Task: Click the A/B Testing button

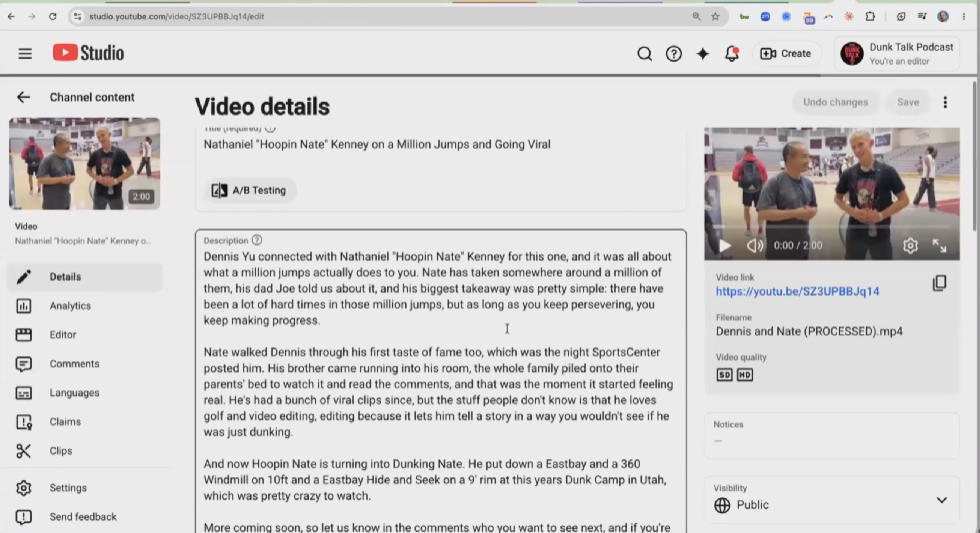Action: click(250, 190)
